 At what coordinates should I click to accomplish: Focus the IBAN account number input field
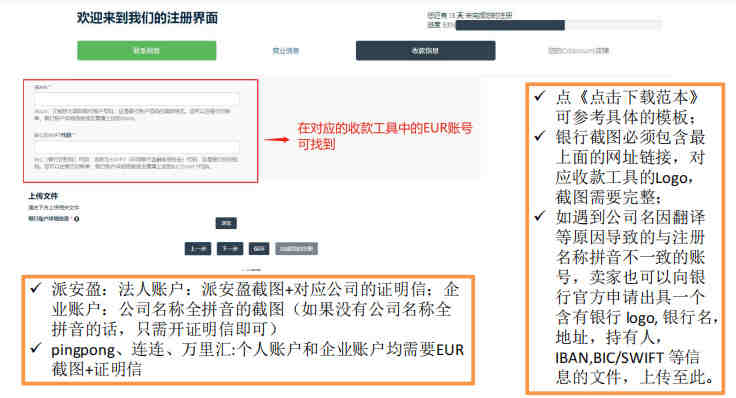pyautogui.click(x=136, y=100)
